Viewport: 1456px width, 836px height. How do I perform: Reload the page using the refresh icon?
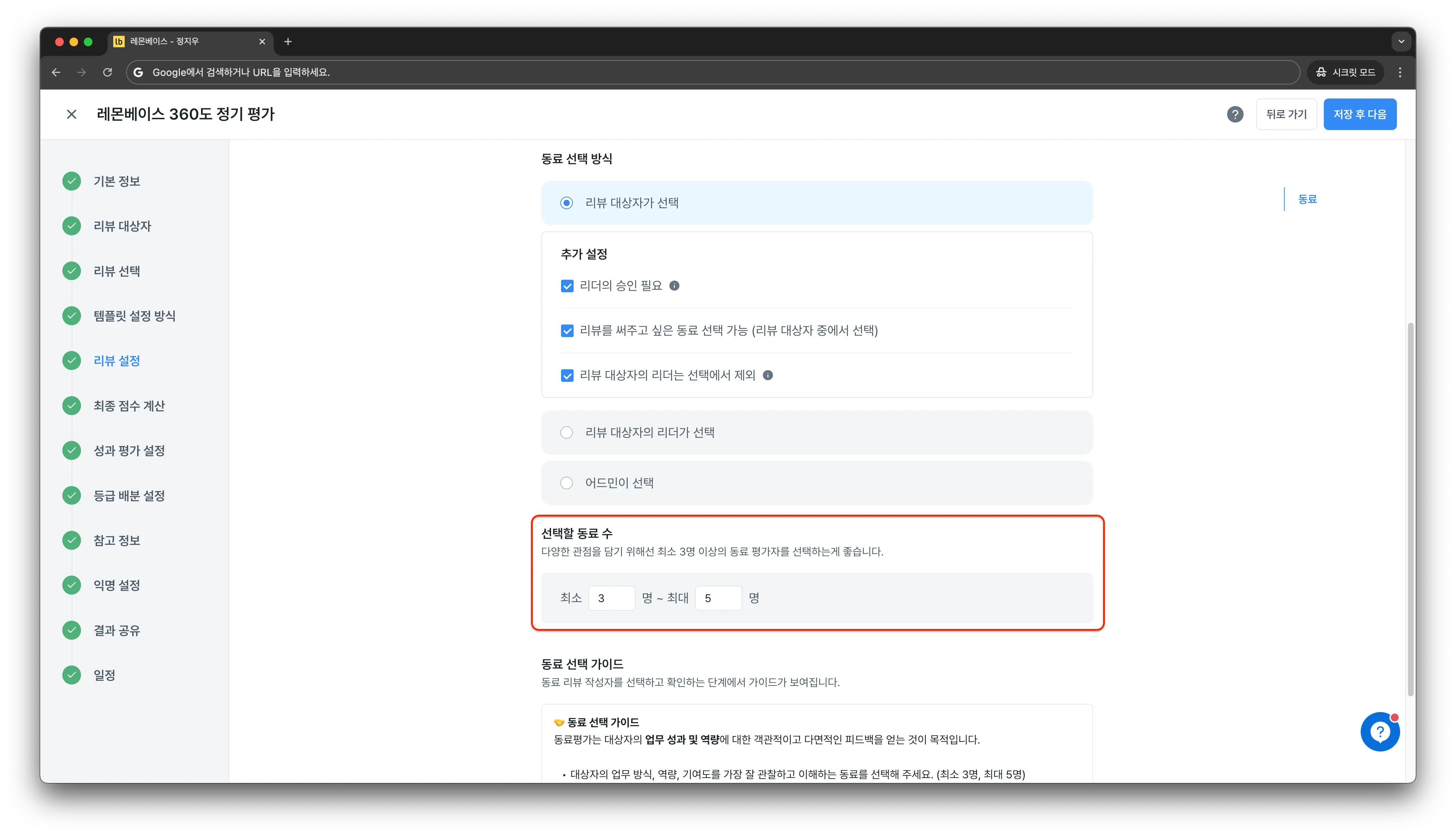[x=107, y=72]
